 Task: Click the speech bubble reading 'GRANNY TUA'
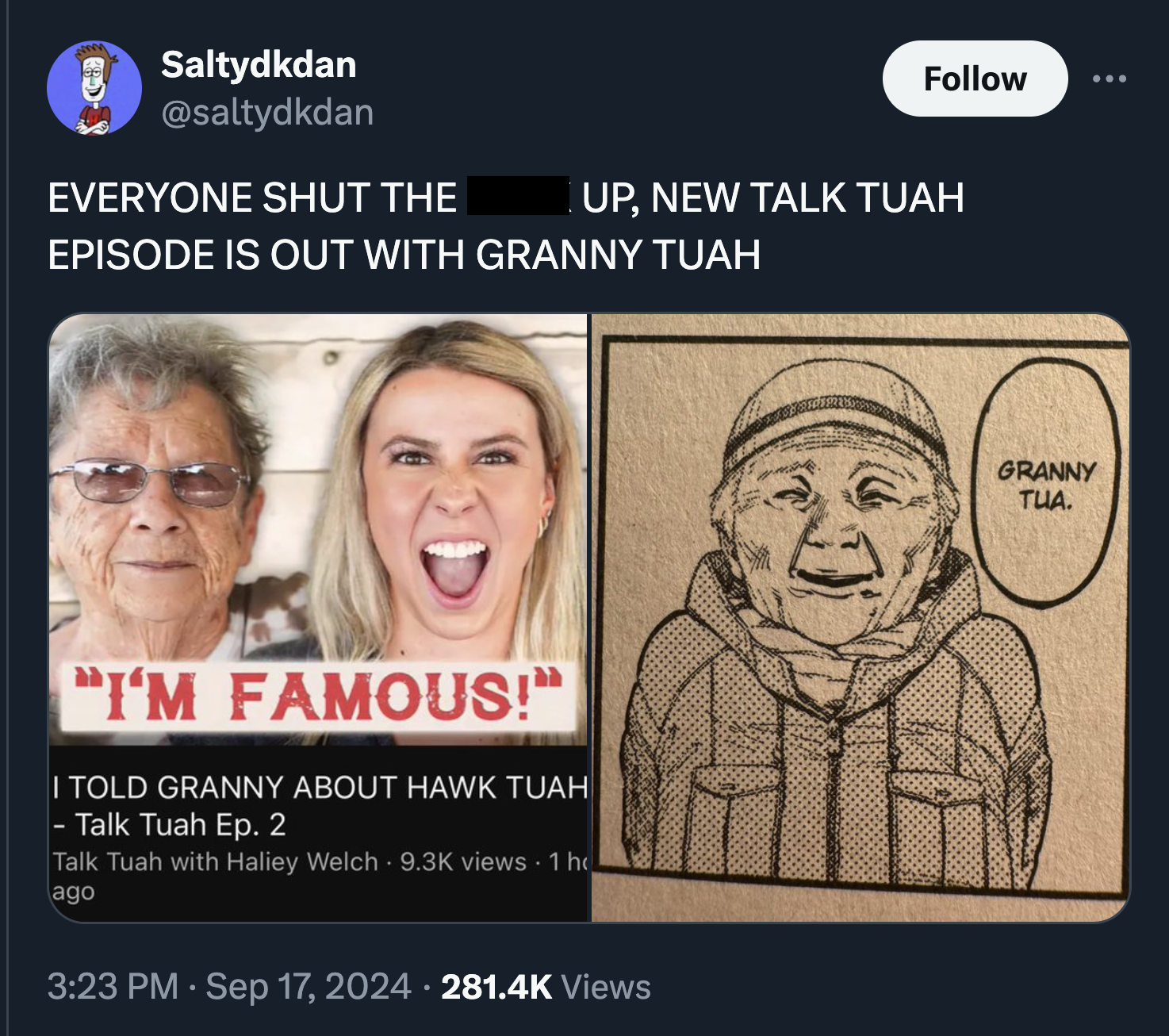1047,484
